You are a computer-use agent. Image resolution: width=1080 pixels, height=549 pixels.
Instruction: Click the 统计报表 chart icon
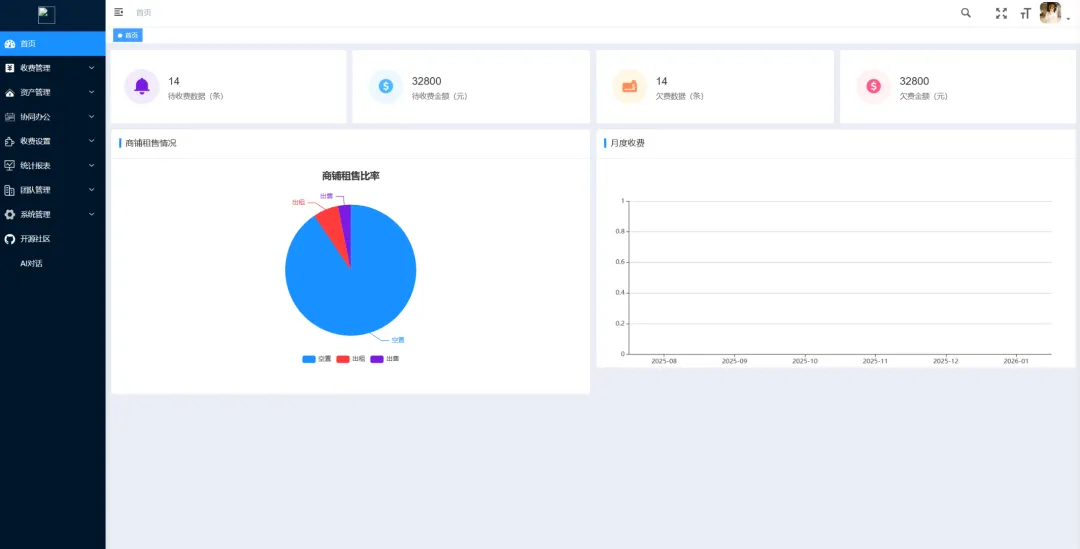(x=10, y=165)
